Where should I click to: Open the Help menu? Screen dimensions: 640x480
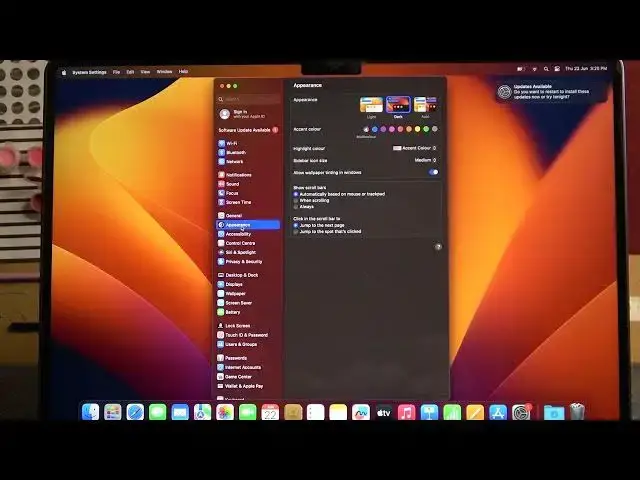click(x=183, y=71)
